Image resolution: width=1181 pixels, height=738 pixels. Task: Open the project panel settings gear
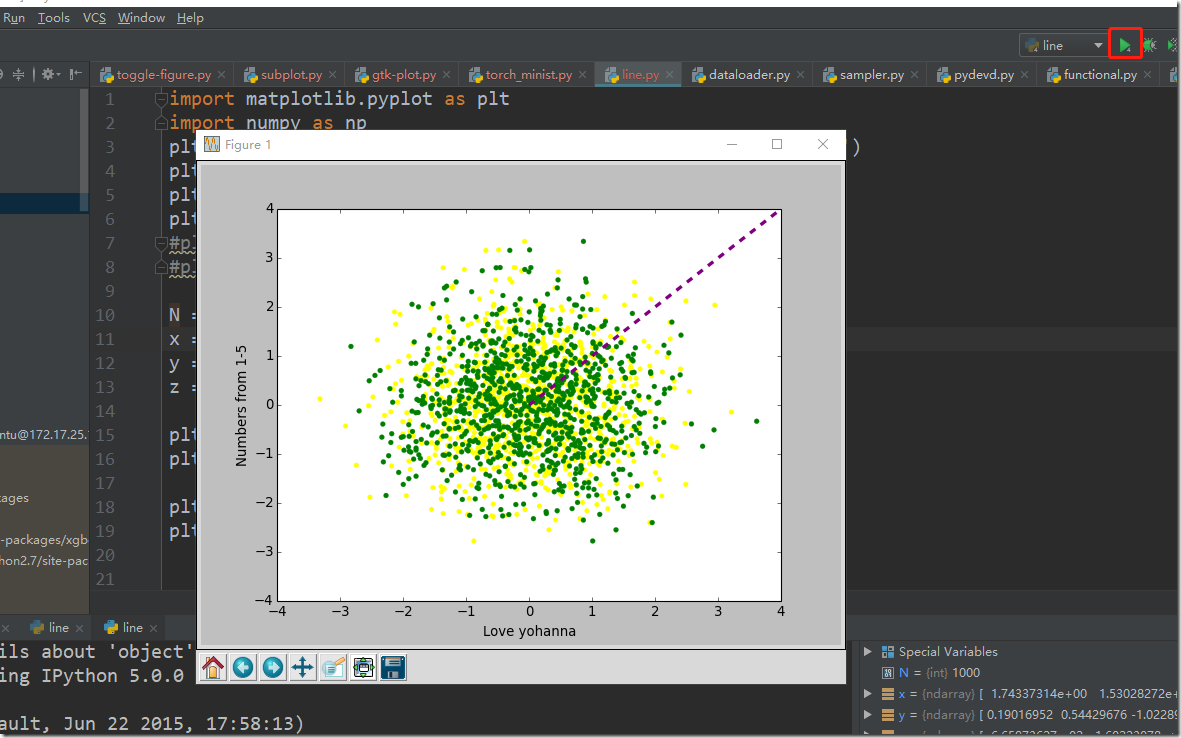click(x=49, y=74)
